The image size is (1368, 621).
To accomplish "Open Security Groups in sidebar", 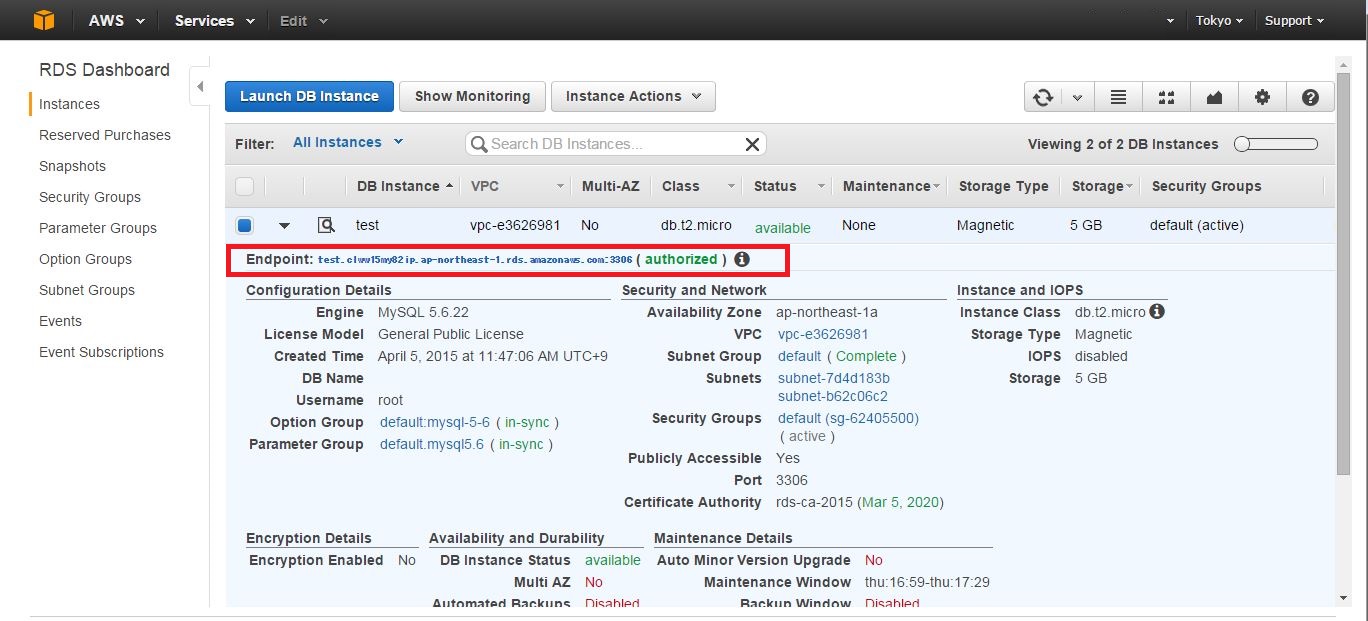I will coord(90,197).
